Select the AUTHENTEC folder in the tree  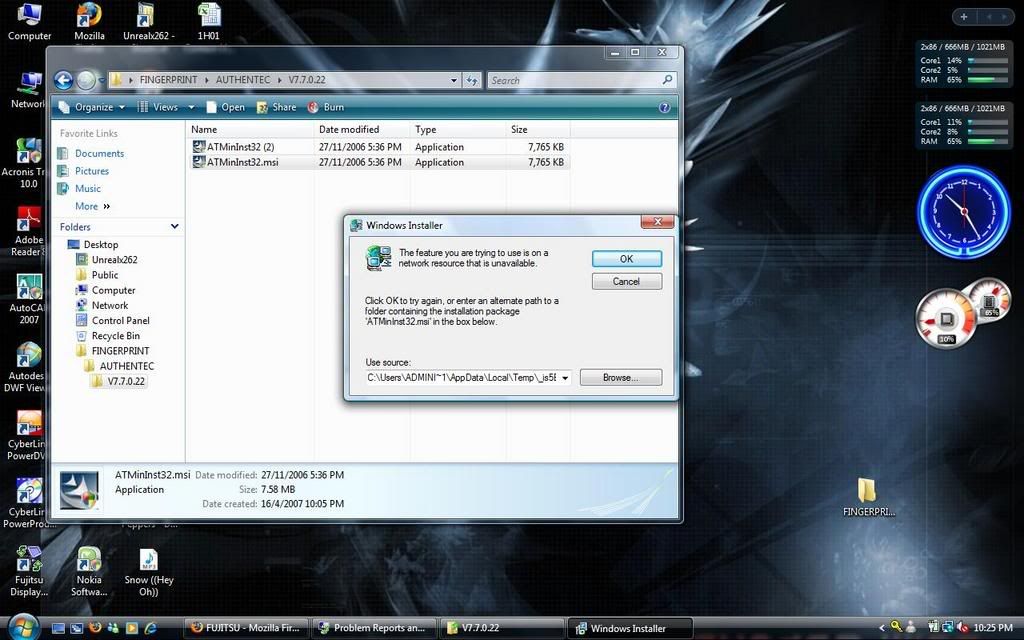[126, 366]
